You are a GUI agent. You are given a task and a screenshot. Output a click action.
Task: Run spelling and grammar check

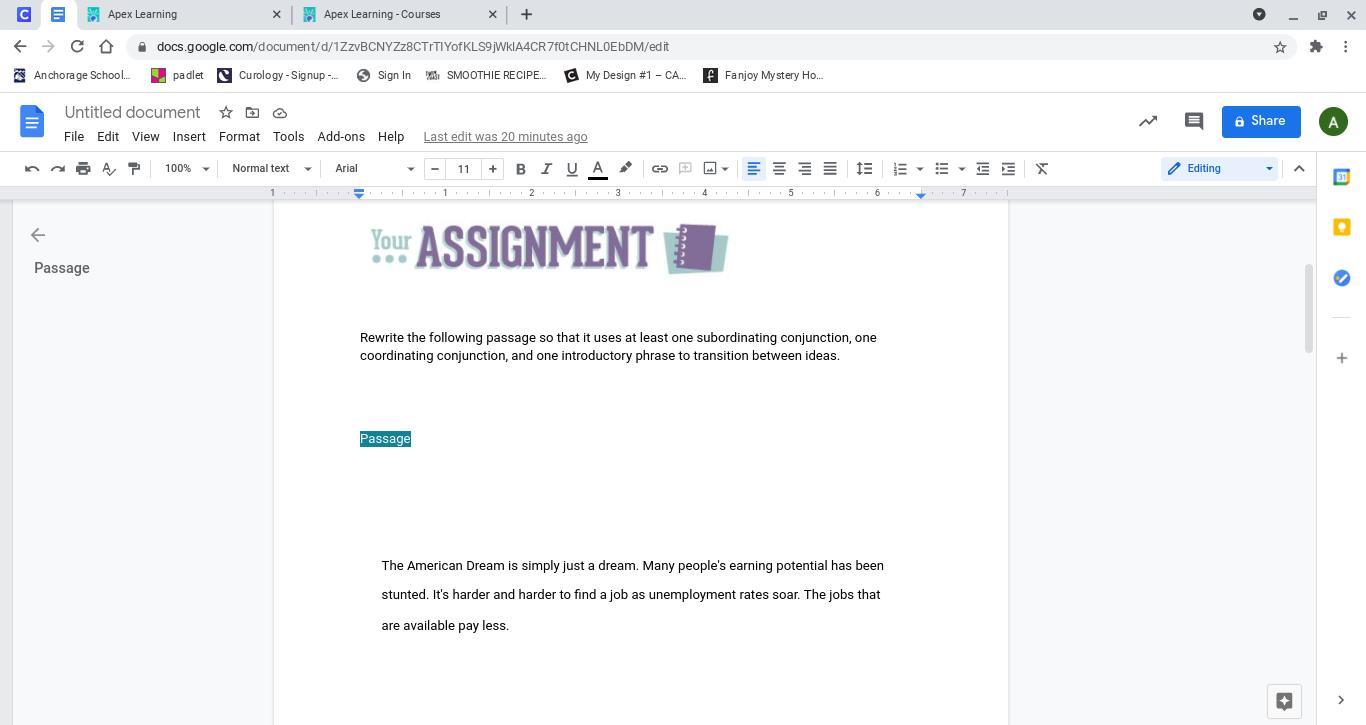tap(109, 169)
